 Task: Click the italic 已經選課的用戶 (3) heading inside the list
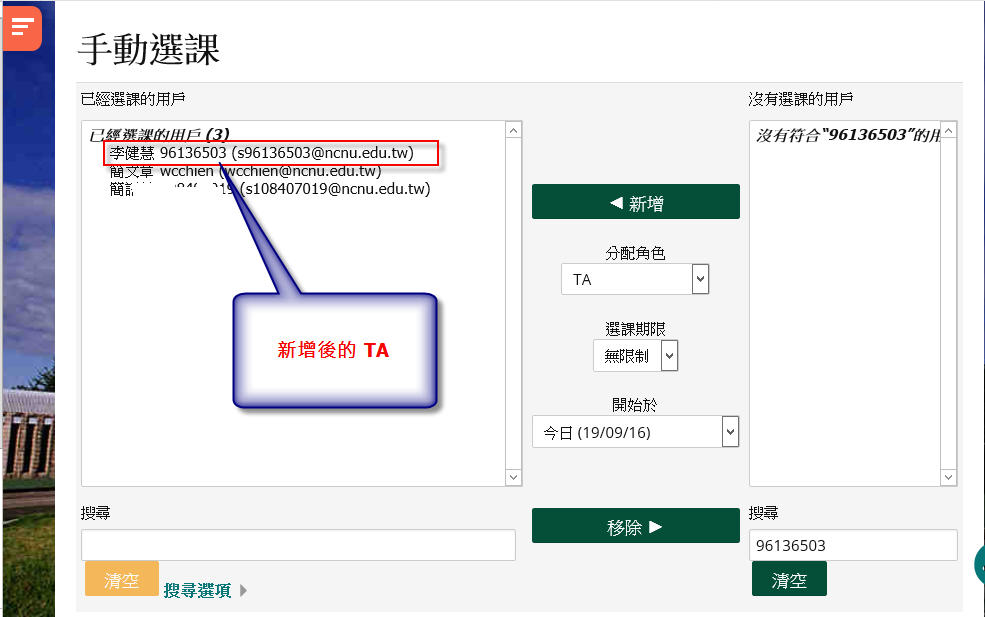tap(159, 135)
